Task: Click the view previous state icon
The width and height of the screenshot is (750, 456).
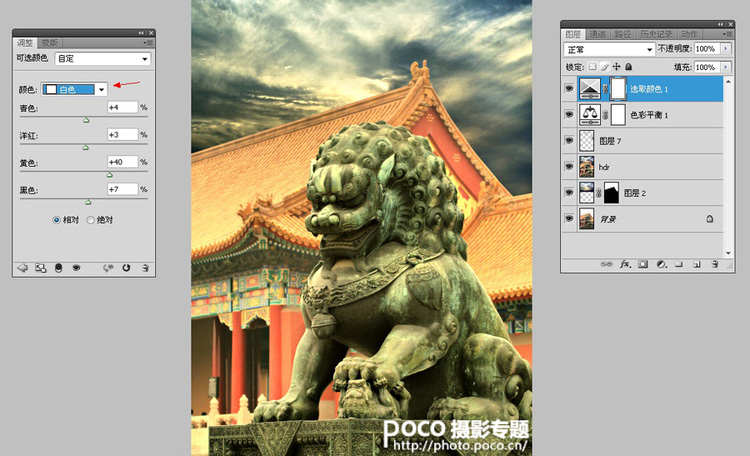Action: [x=108, y=268]
